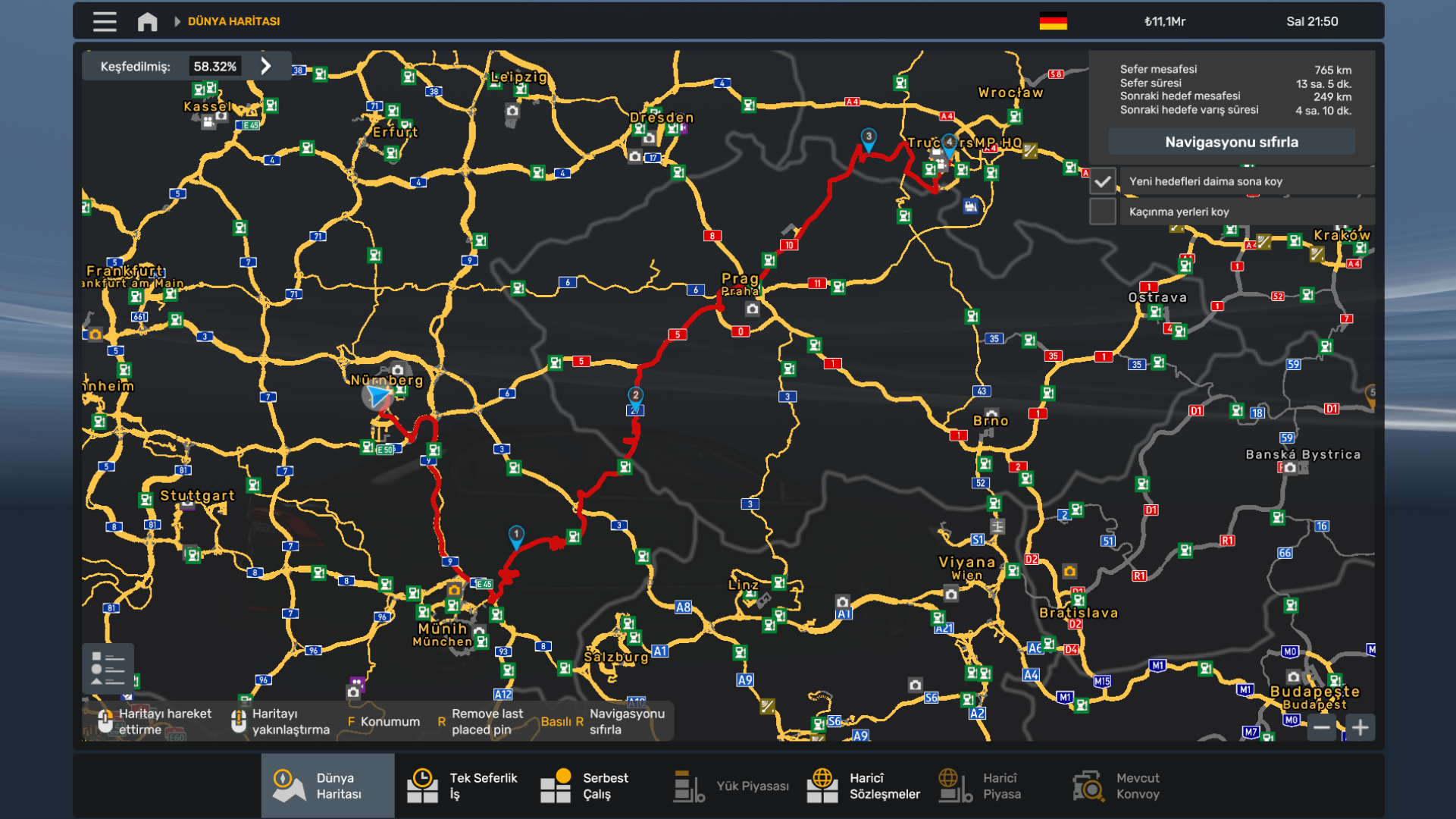Click the game clock Sal 21:50
Image resolution: width=1456 pixels, height=819 pixels.
point(1312,21)
